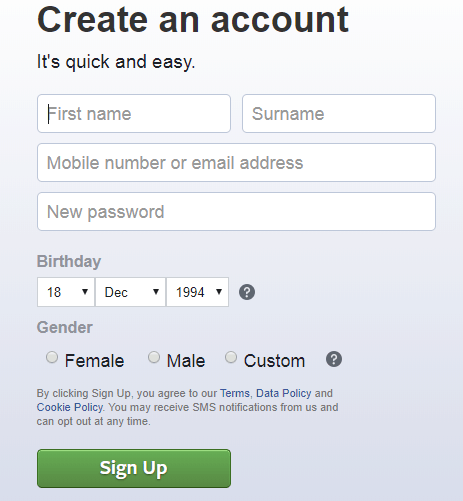Image resolution: width=463 pixels, height=501 pixels.
Task: Open the birthday month dropdown showing Dec
Action: [130, 292]
